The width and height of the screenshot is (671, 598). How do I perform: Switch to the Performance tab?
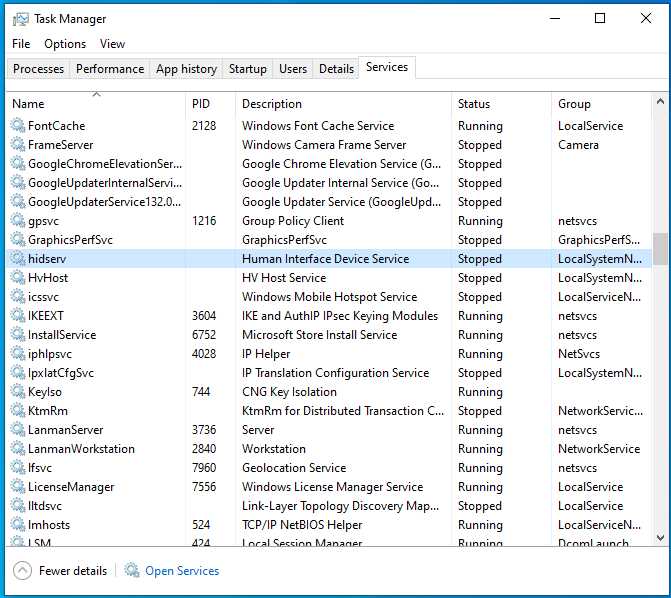click(110, 68)
